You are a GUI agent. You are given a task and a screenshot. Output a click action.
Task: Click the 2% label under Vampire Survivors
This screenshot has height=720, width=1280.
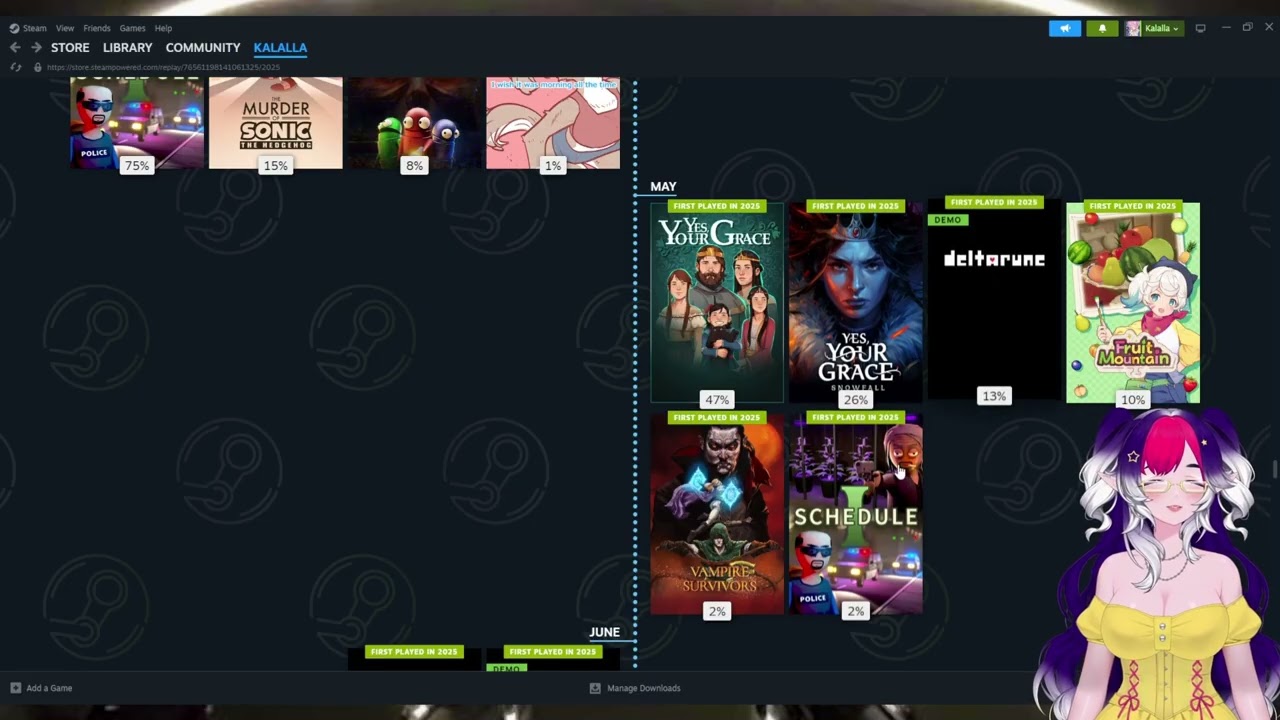coord(717,611)
